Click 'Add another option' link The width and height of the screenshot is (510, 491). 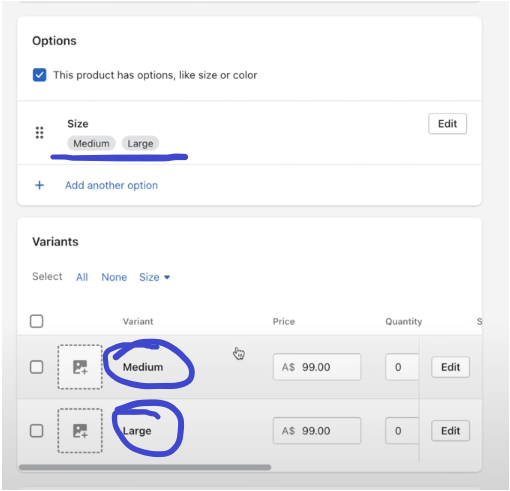111,185
